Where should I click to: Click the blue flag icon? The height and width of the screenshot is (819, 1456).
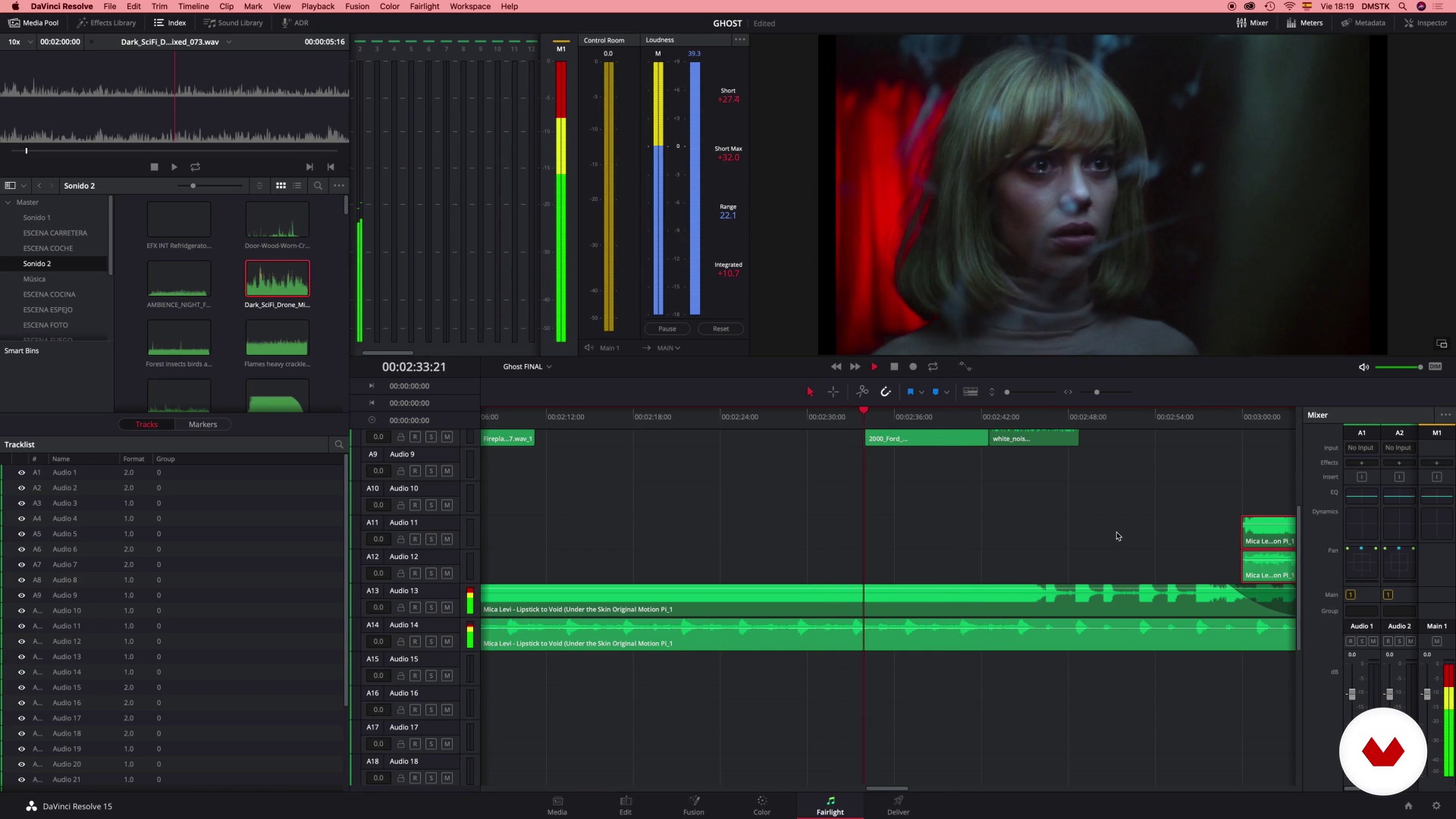[x=910, y=392]
